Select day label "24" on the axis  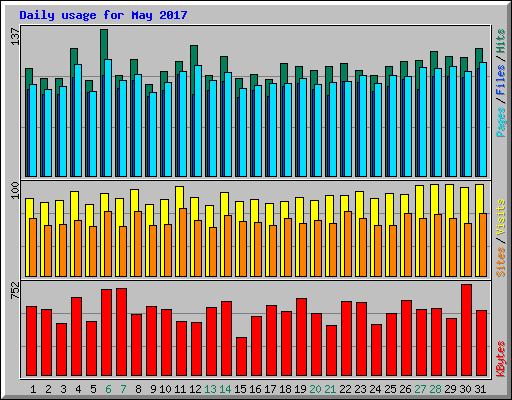click(375, 389)
